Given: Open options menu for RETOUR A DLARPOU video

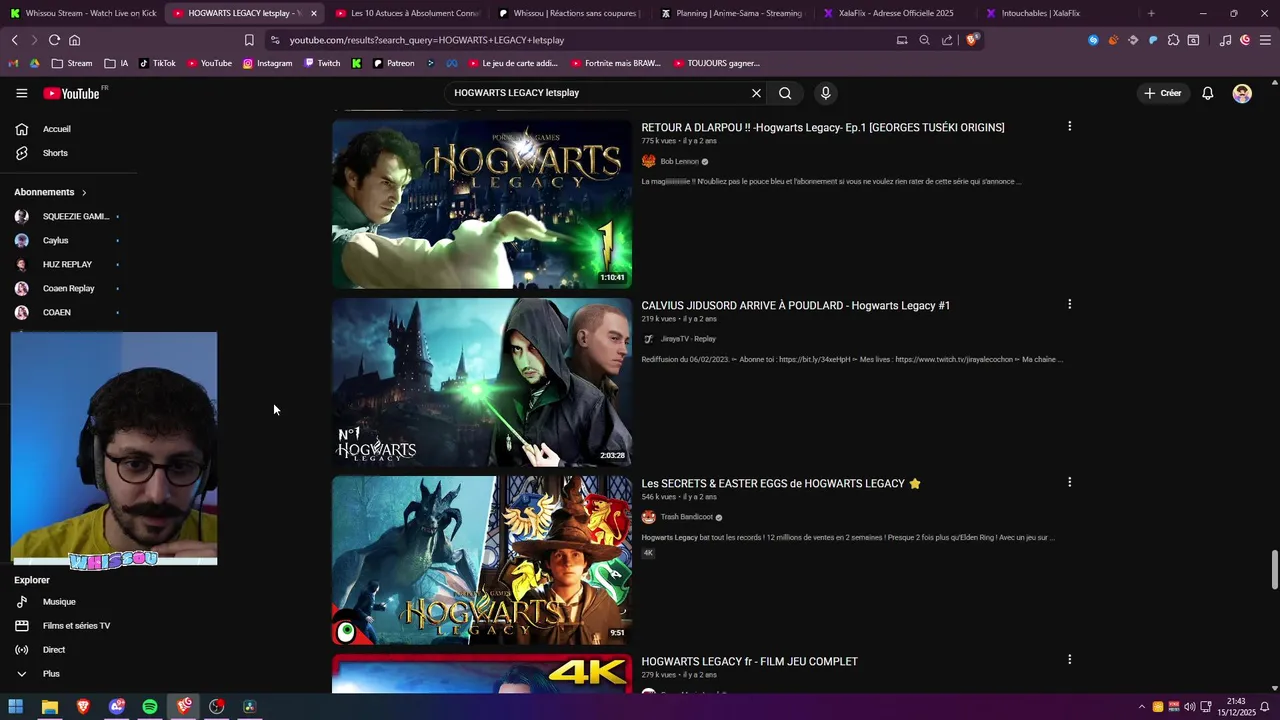Looking at the screenshot, I should pos(1069,126).
